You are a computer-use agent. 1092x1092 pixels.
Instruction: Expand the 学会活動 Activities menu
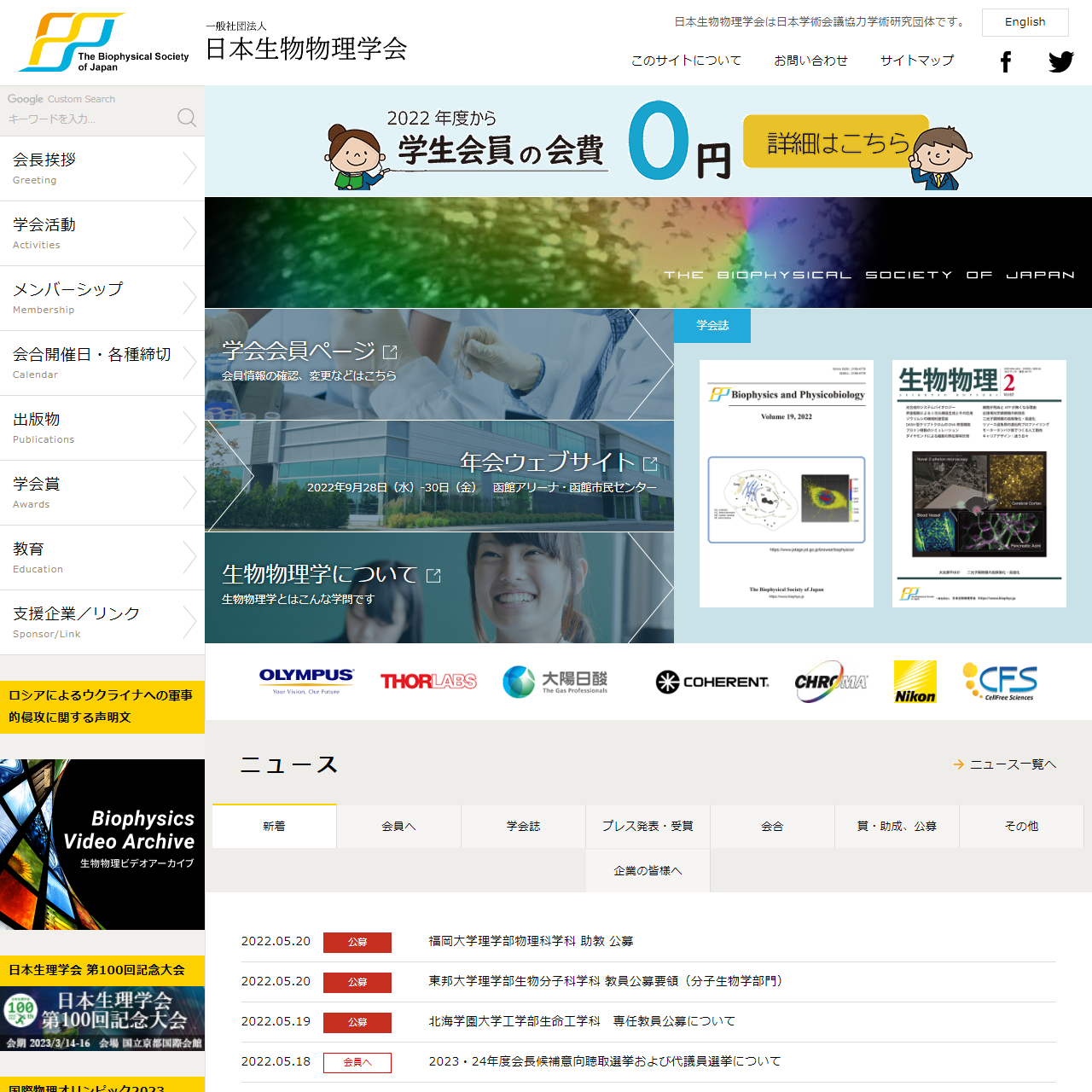pyautogui.click(x=102, y=234)
